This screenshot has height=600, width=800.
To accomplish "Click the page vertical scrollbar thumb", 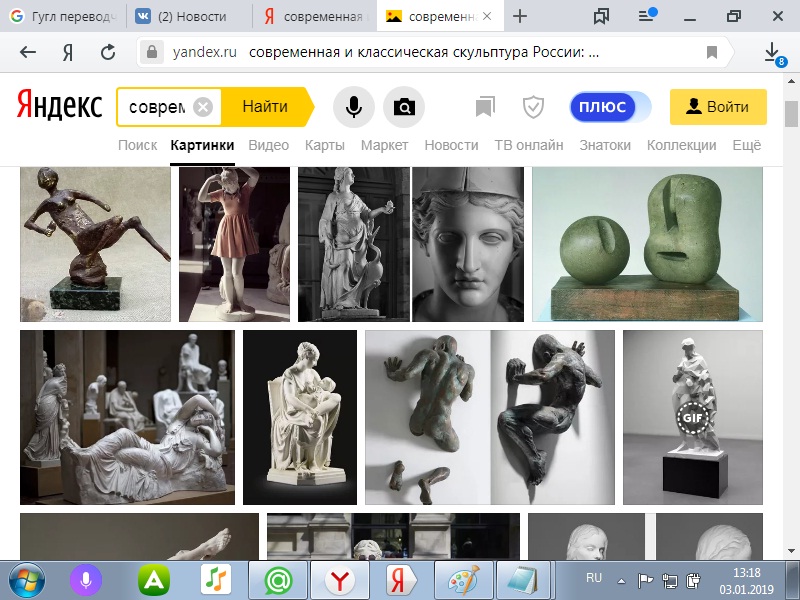I will click(x=791, y=113).
